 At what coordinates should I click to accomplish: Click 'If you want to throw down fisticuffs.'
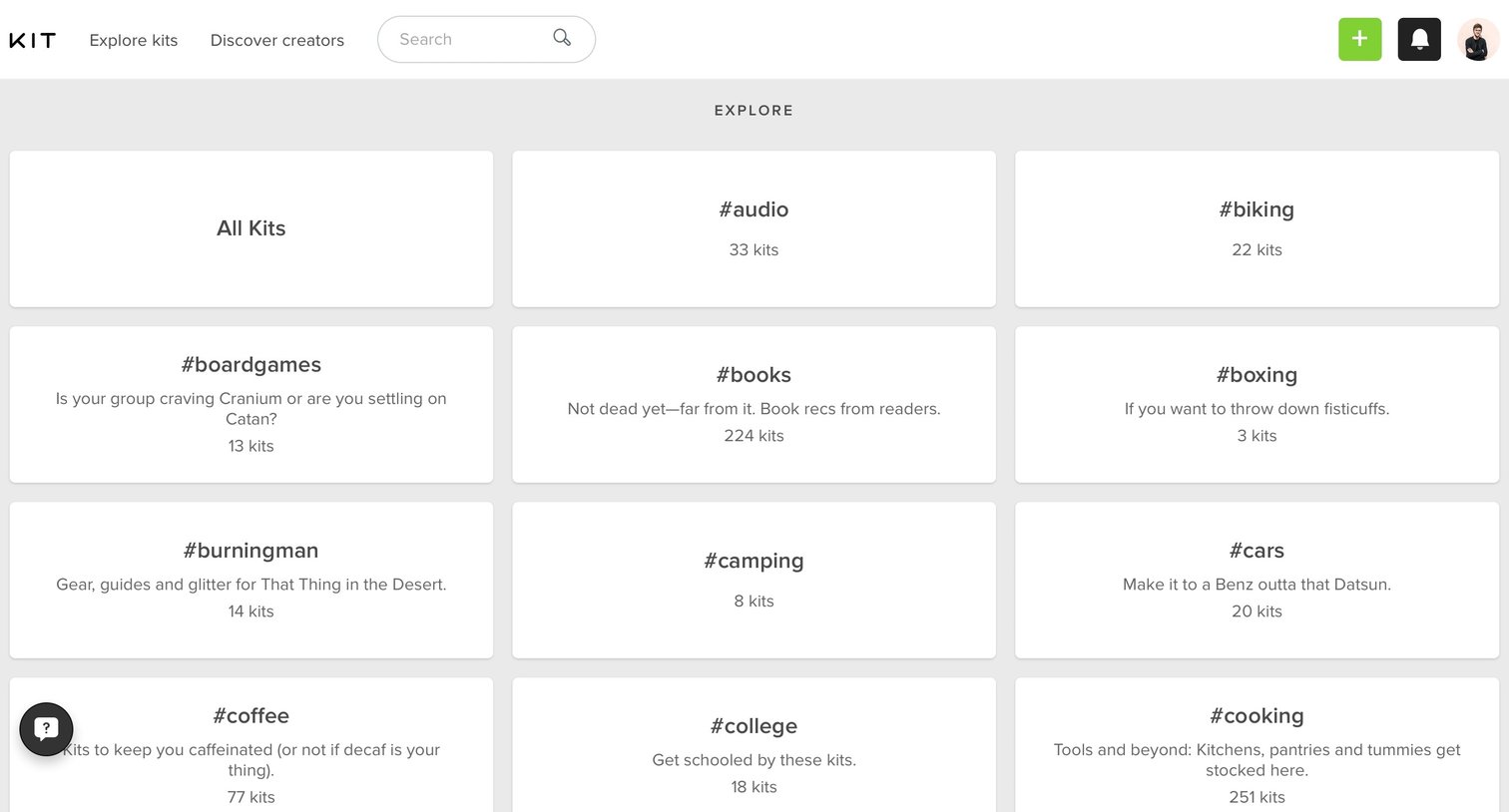pos(1257,409)
